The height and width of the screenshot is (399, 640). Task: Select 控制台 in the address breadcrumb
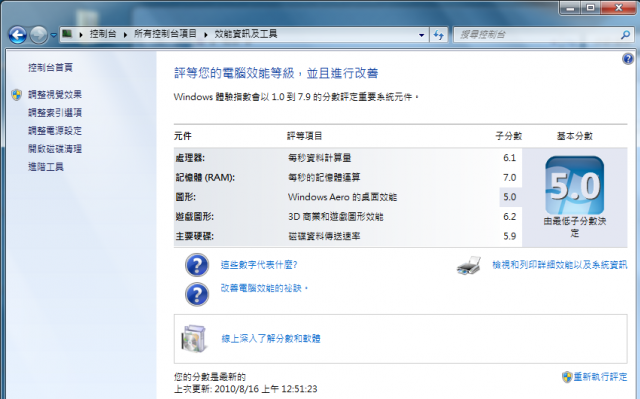pos(103,34)
